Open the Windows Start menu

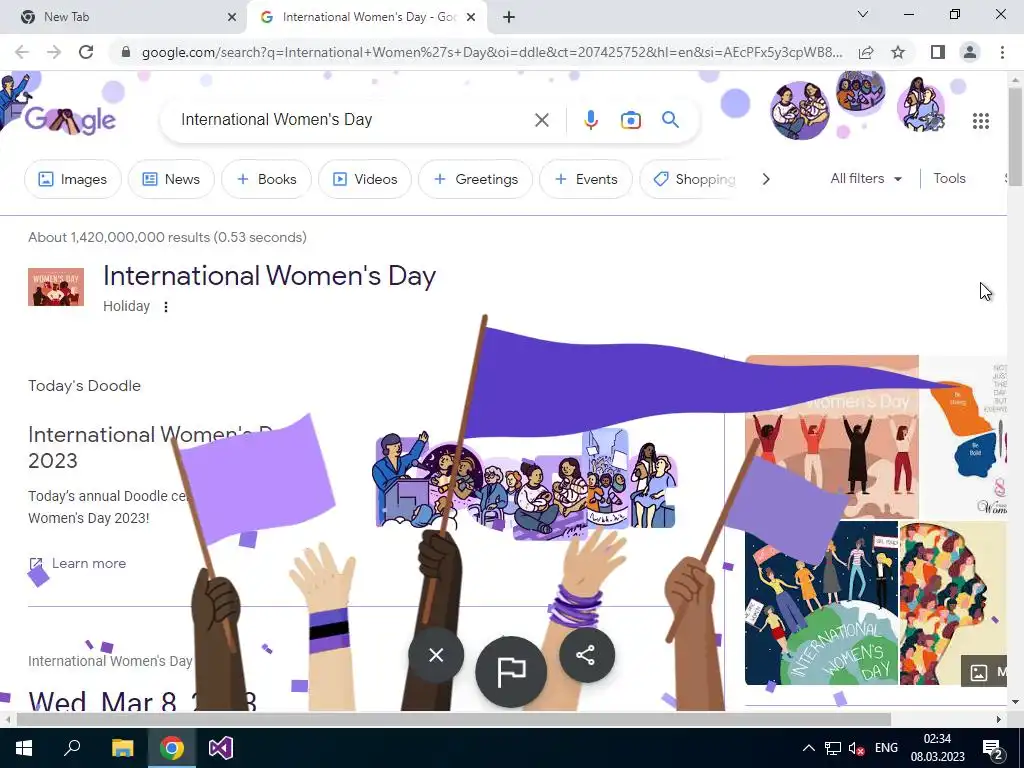coord(24,748)
